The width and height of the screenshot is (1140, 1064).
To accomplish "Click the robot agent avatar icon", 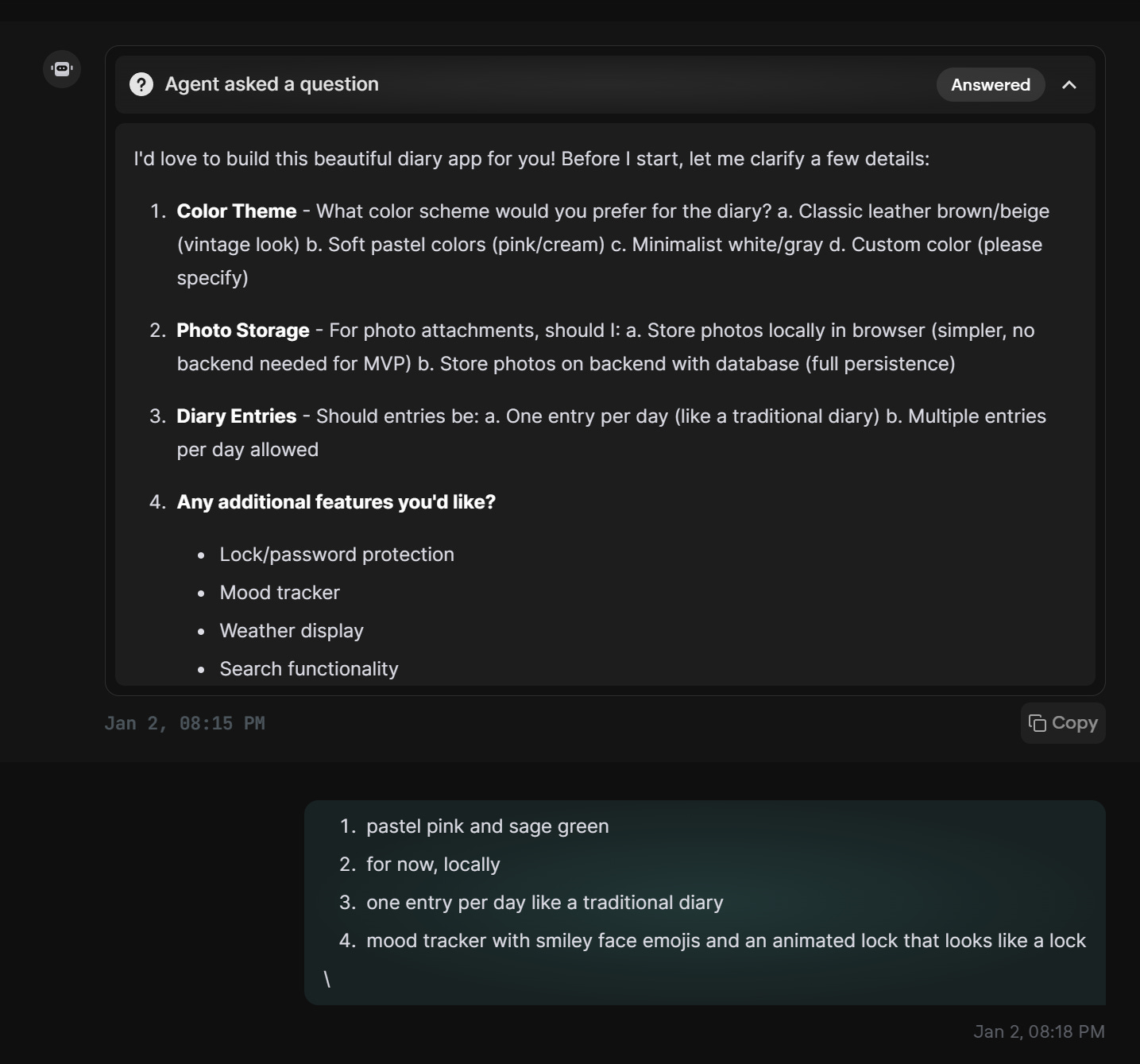I will 62,68.
